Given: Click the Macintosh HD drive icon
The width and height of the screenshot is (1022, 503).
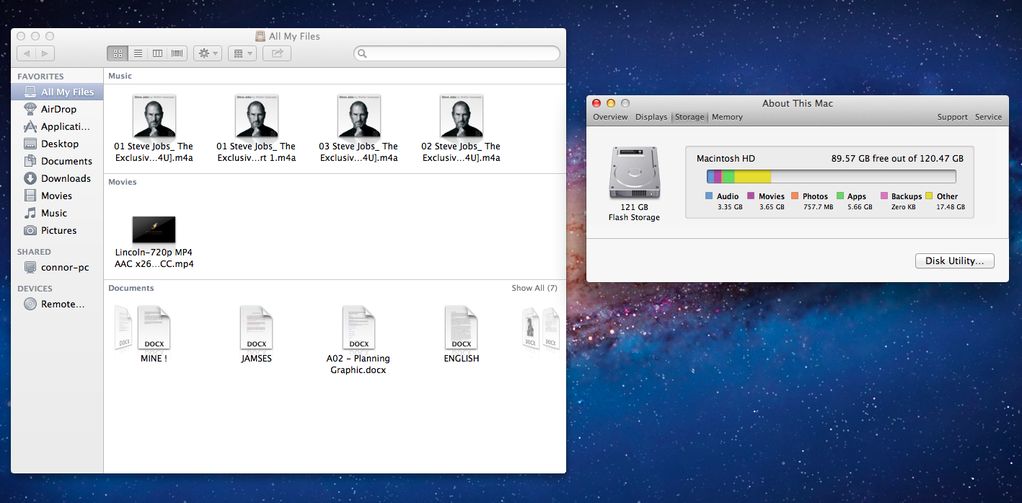Looking at the screenshot, I should [634, 173].
